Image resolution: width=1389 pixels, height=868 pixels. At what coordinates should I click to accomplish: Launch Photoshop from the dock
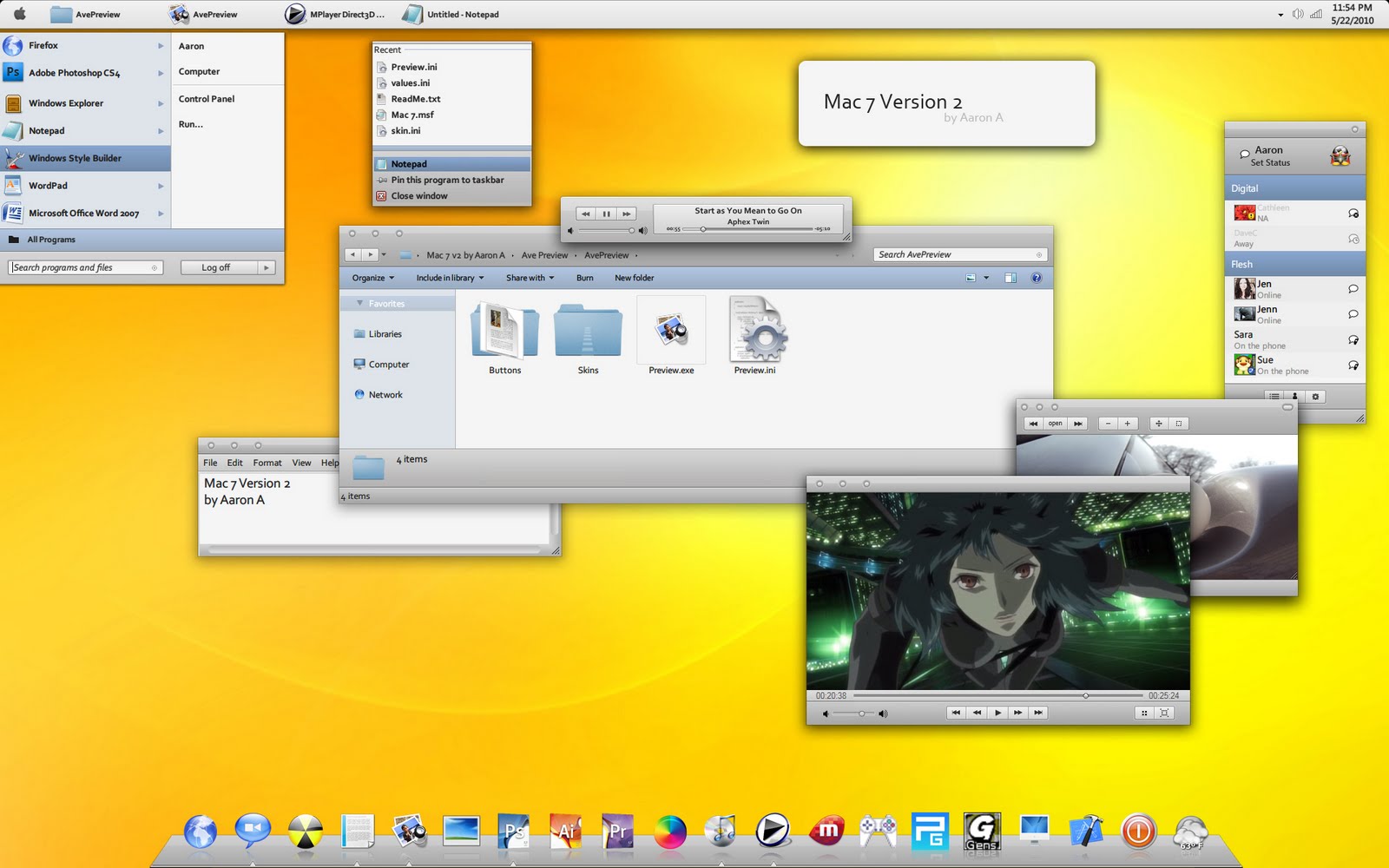(514, 832)
